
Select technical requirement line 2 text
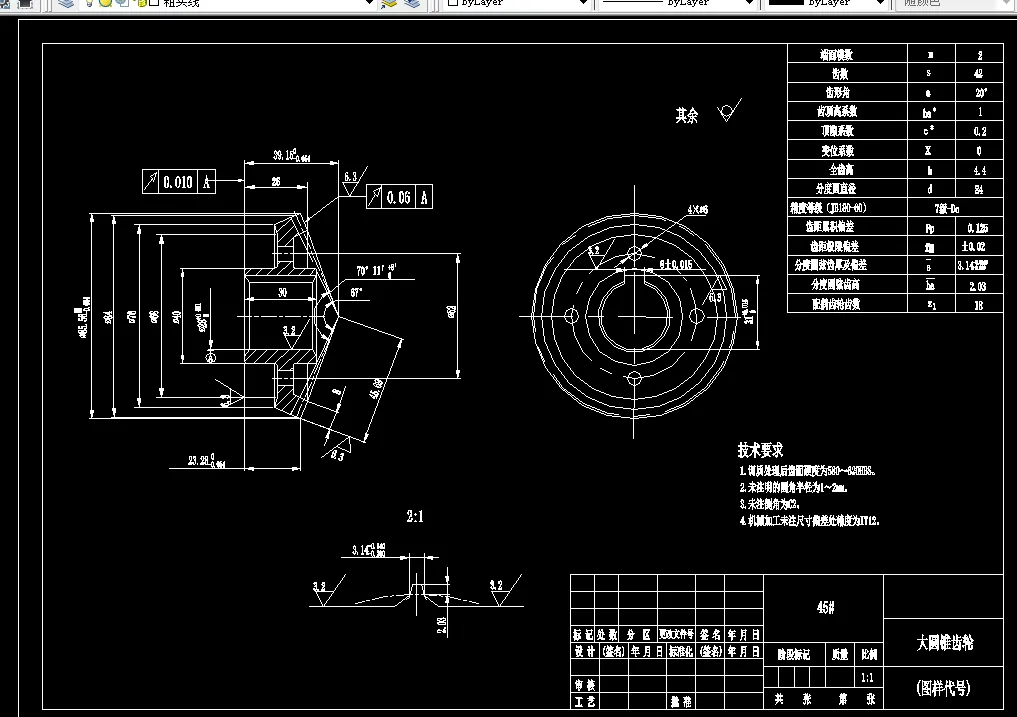tap(793, 487)
